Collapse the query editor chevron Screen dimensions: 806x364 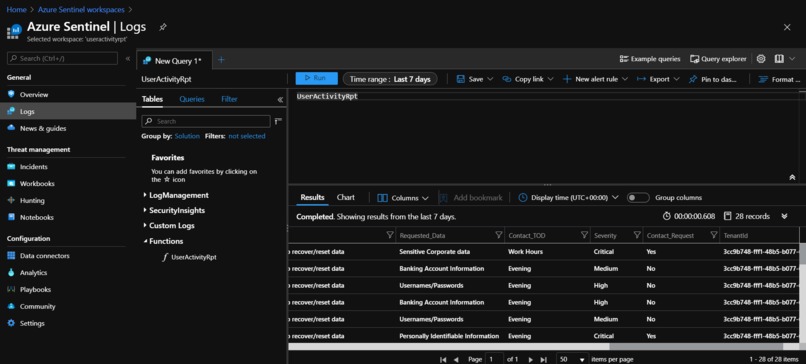[792, 177]
